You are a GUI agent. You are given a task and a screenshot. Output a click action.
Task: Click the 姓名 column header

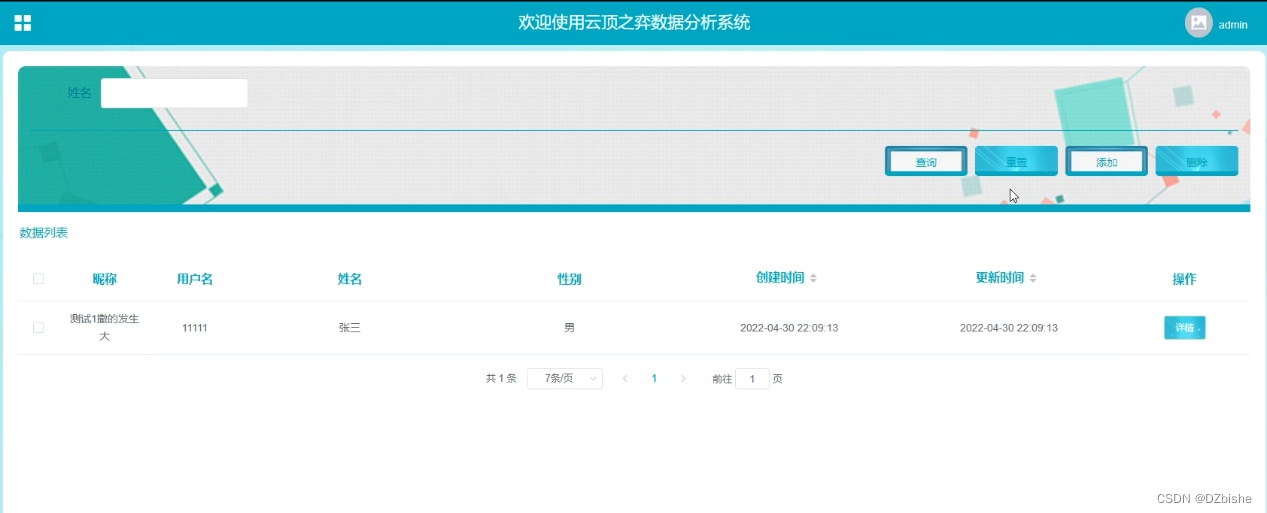click(x=349, y=279)
